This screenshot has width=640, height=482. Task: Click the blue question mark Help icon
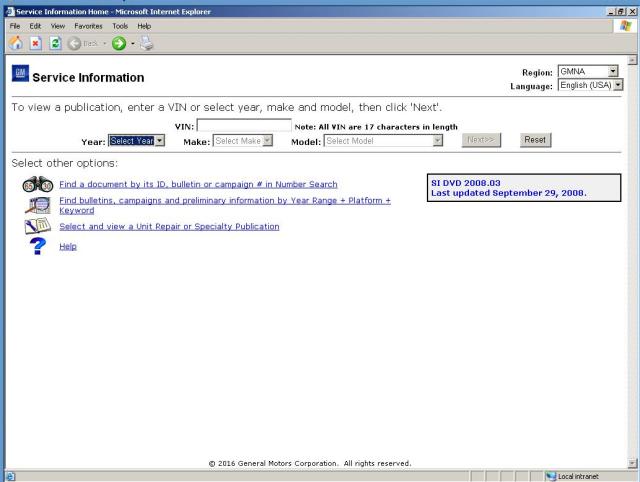(38, 247)
